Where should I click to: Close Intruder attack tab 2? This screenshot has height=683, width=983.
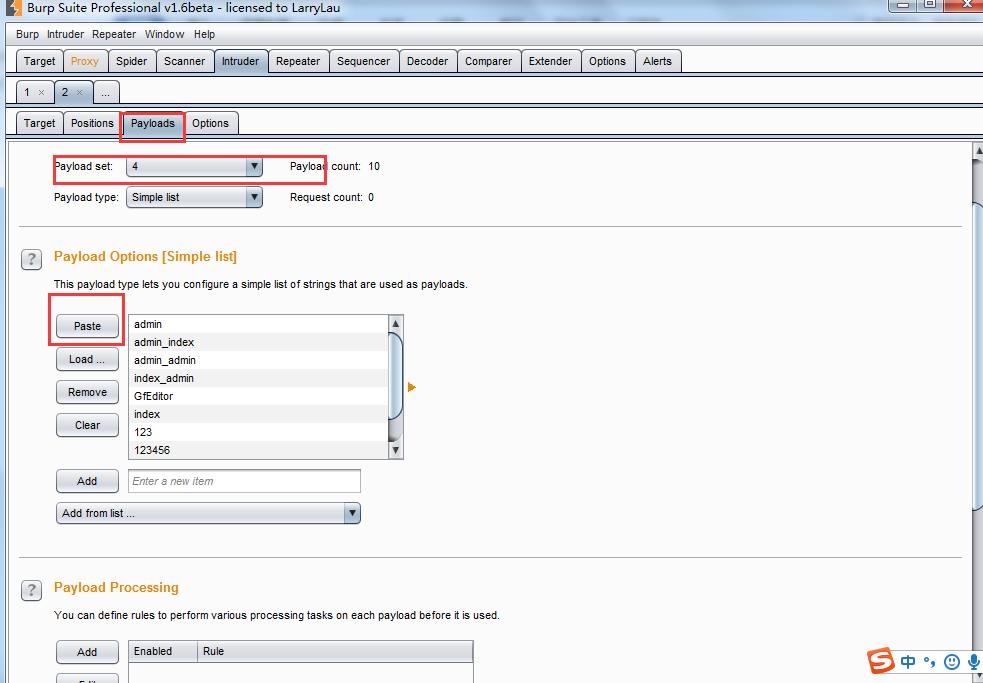click(x=80, y=93)
